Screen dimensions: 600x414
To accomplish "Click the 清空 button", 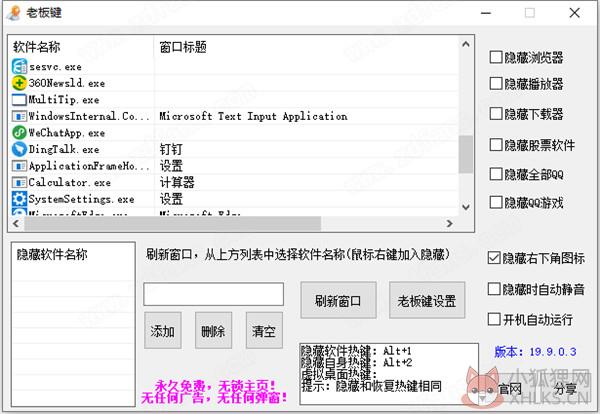I will point(264,330).
